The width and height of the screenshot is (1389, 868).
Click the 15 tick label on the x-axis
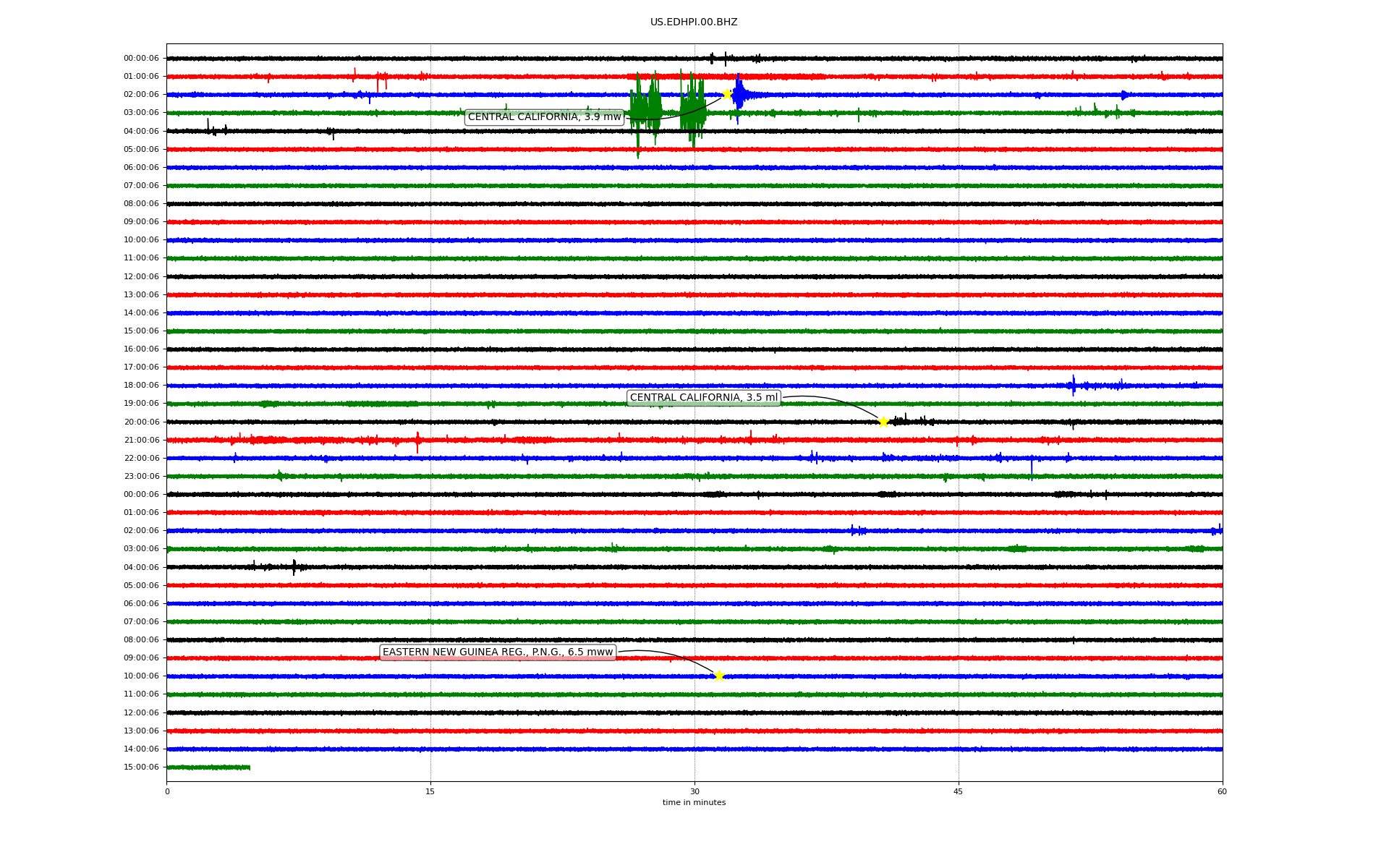pyautogui.click(x=430, y=791)
